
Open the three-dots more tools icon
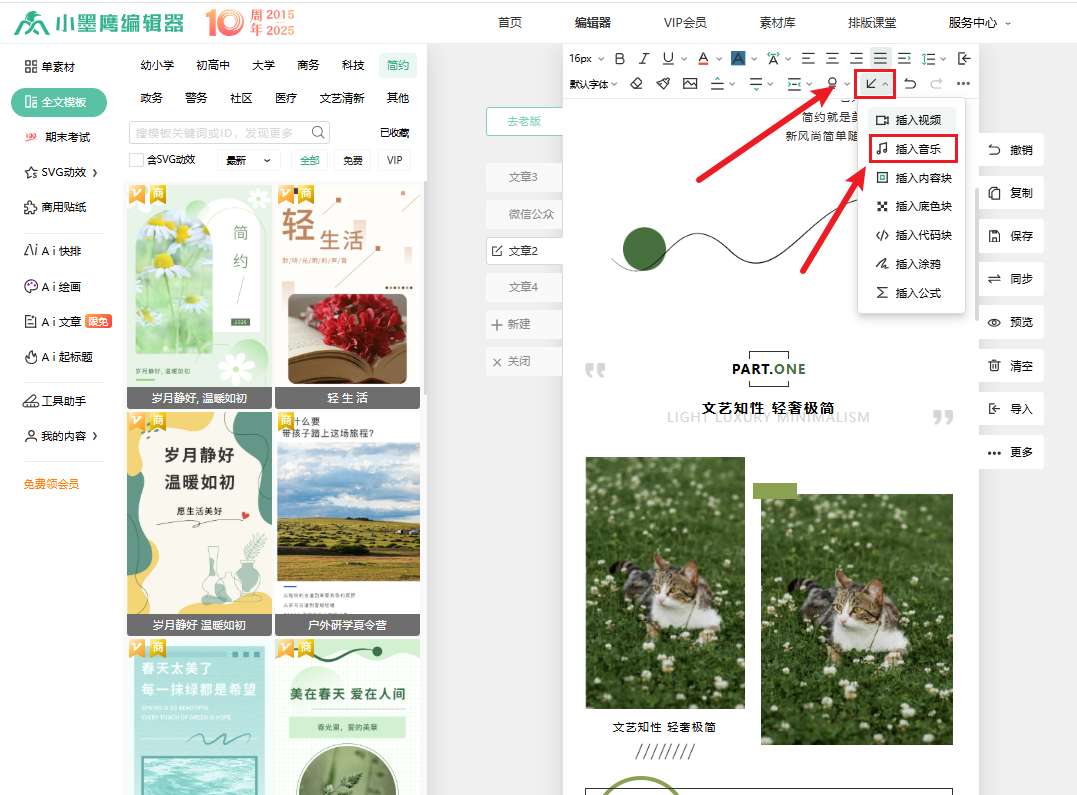click(963, 84)
